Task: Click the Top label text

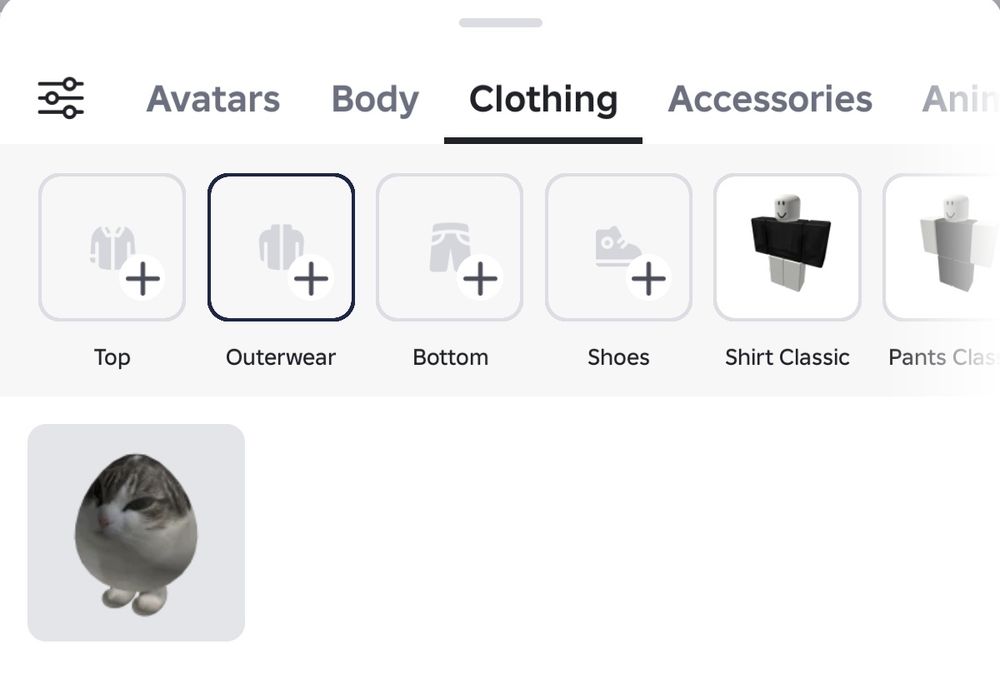Action: point(112,358)
